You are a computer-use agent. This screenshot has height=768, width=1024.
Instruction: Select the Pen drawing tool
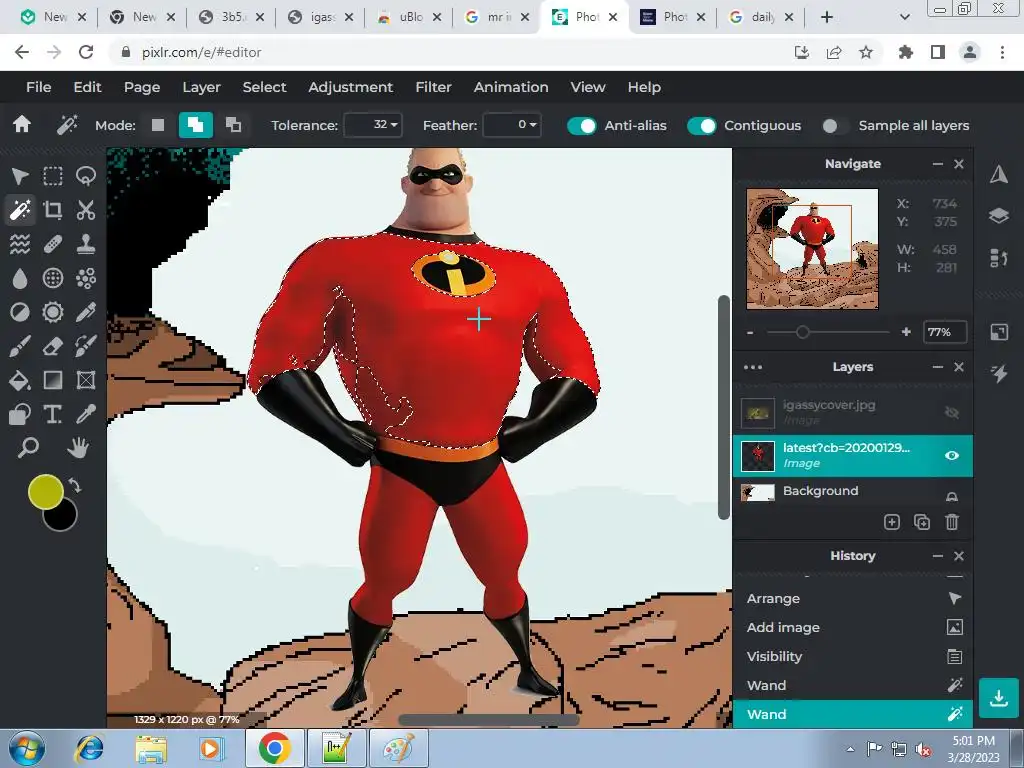coord(86,312)
